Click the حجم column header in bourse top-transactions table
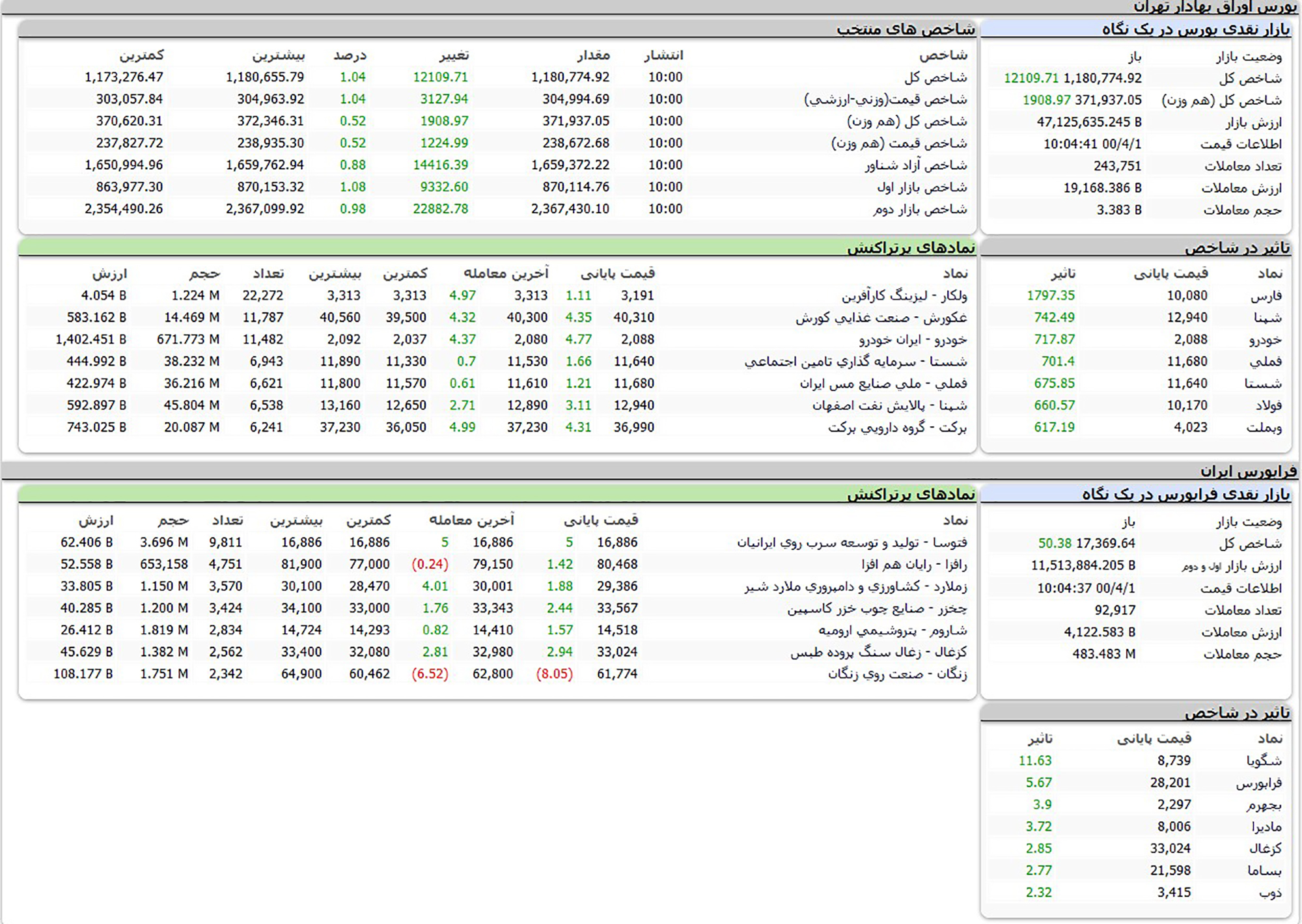Screen dimensions: 1302x924 click(204, 273)
